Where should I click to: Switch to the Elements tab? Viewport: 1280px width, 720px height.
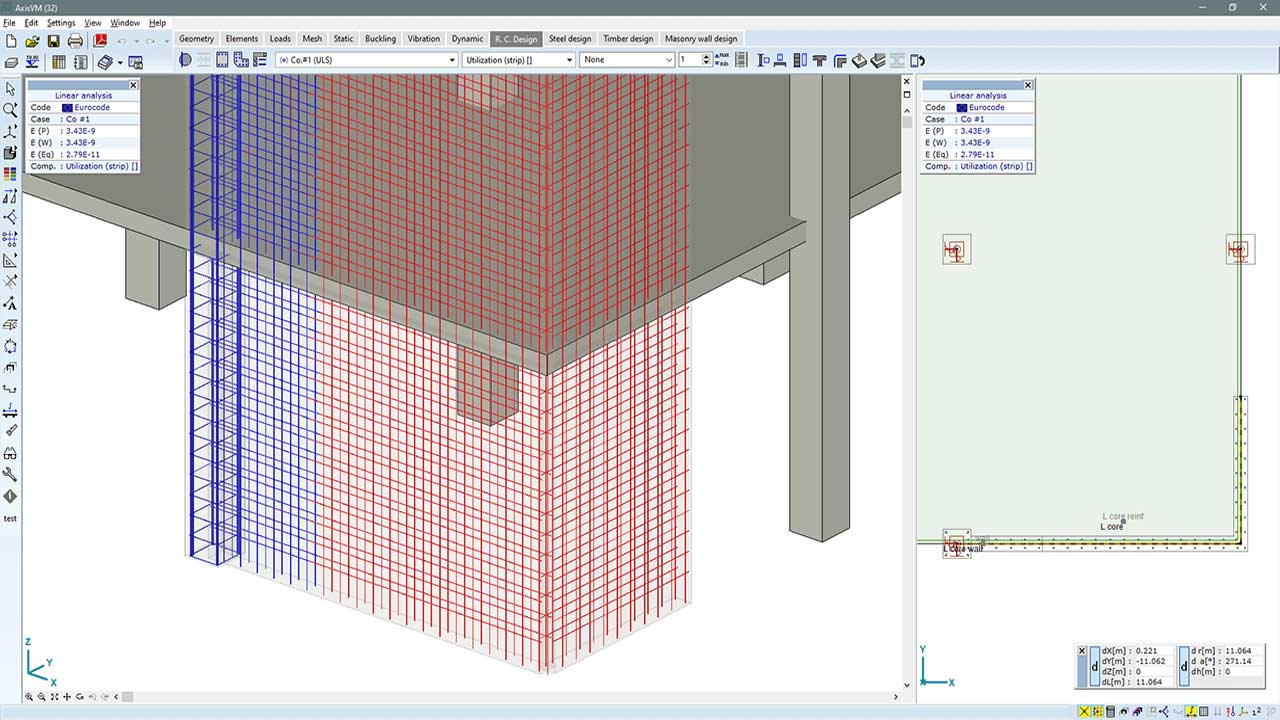click(242, 39)
